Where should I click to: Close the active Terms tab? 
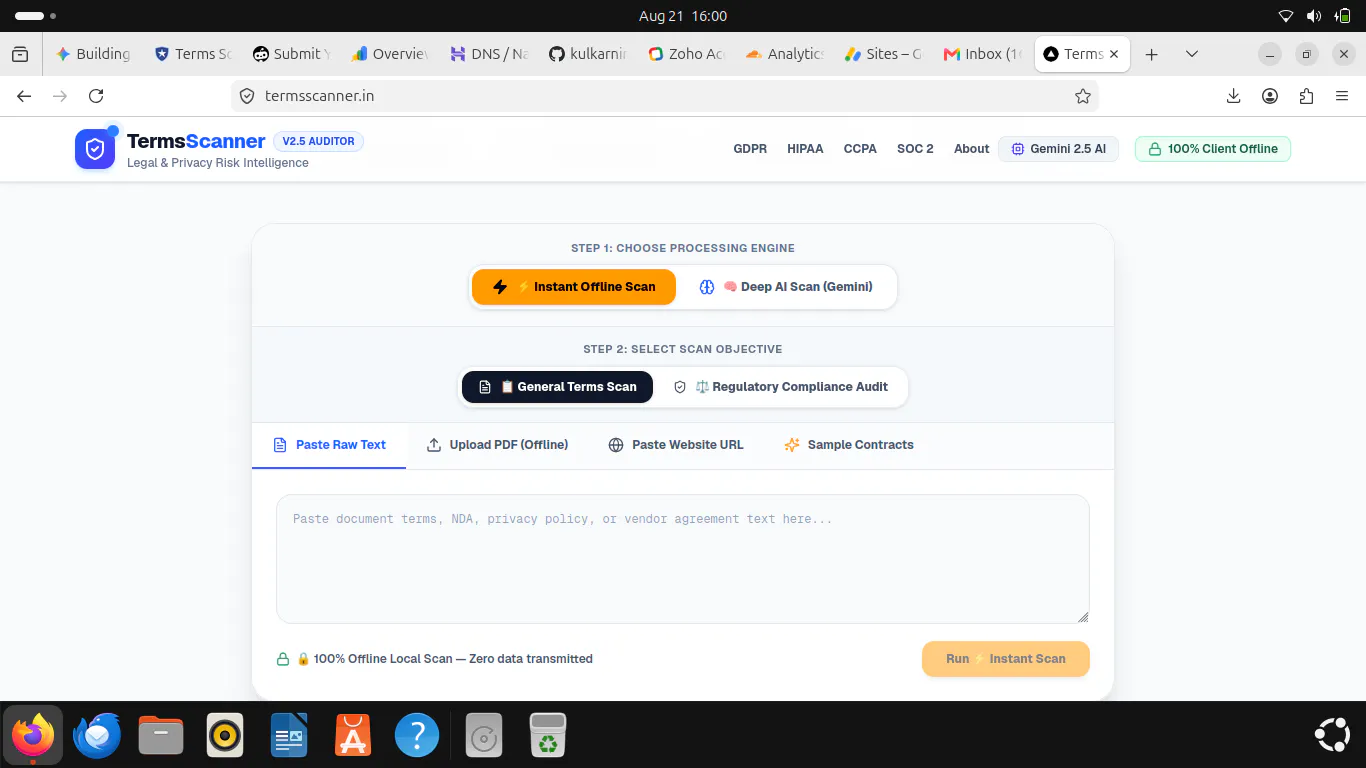1114,54
